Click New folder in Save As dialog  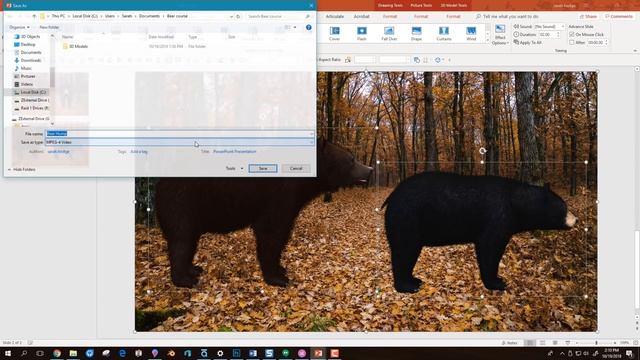click(49, 27)
